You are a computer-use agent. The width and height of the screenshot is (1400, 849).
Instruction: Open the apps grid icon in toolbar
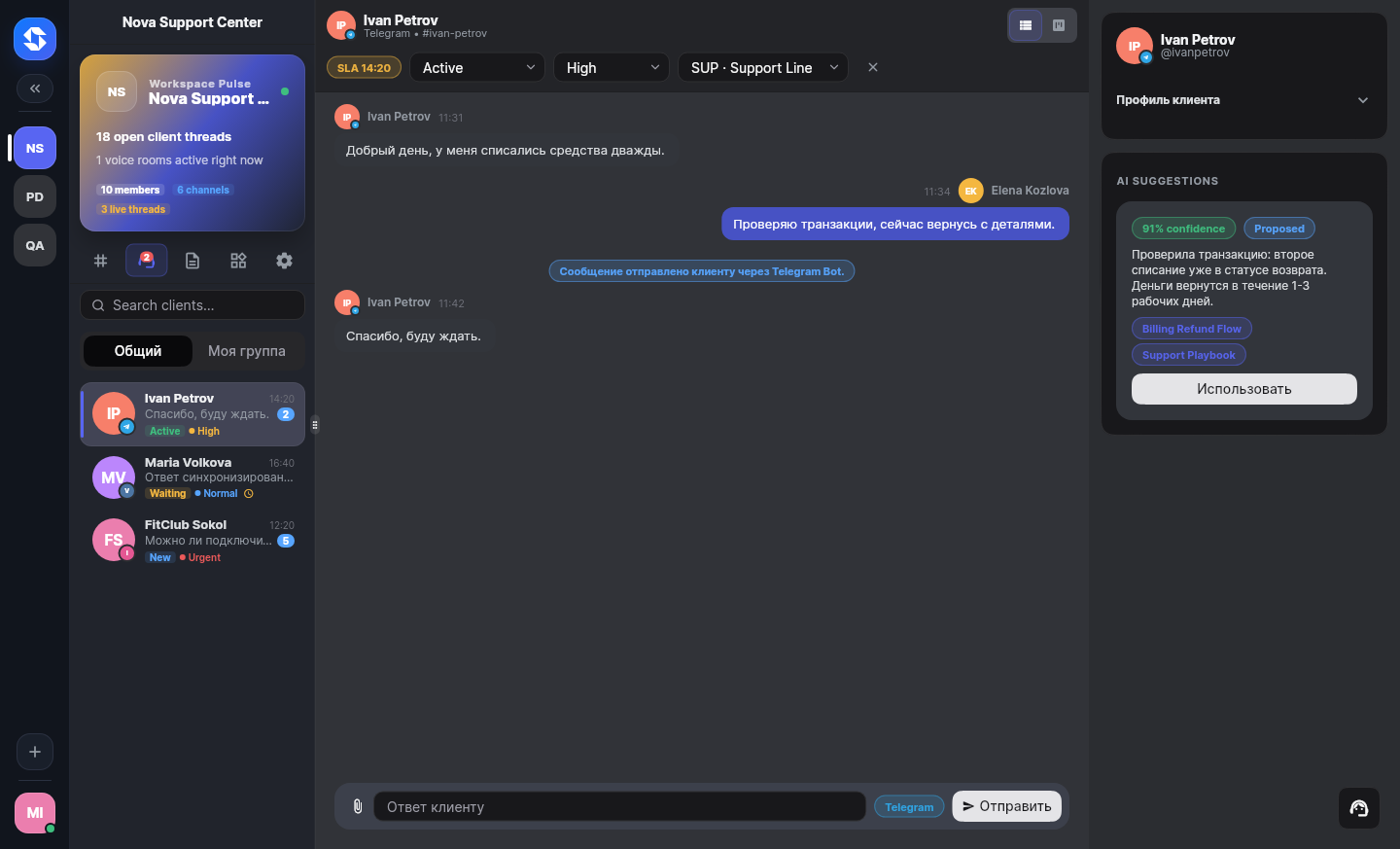click(238, 261)
